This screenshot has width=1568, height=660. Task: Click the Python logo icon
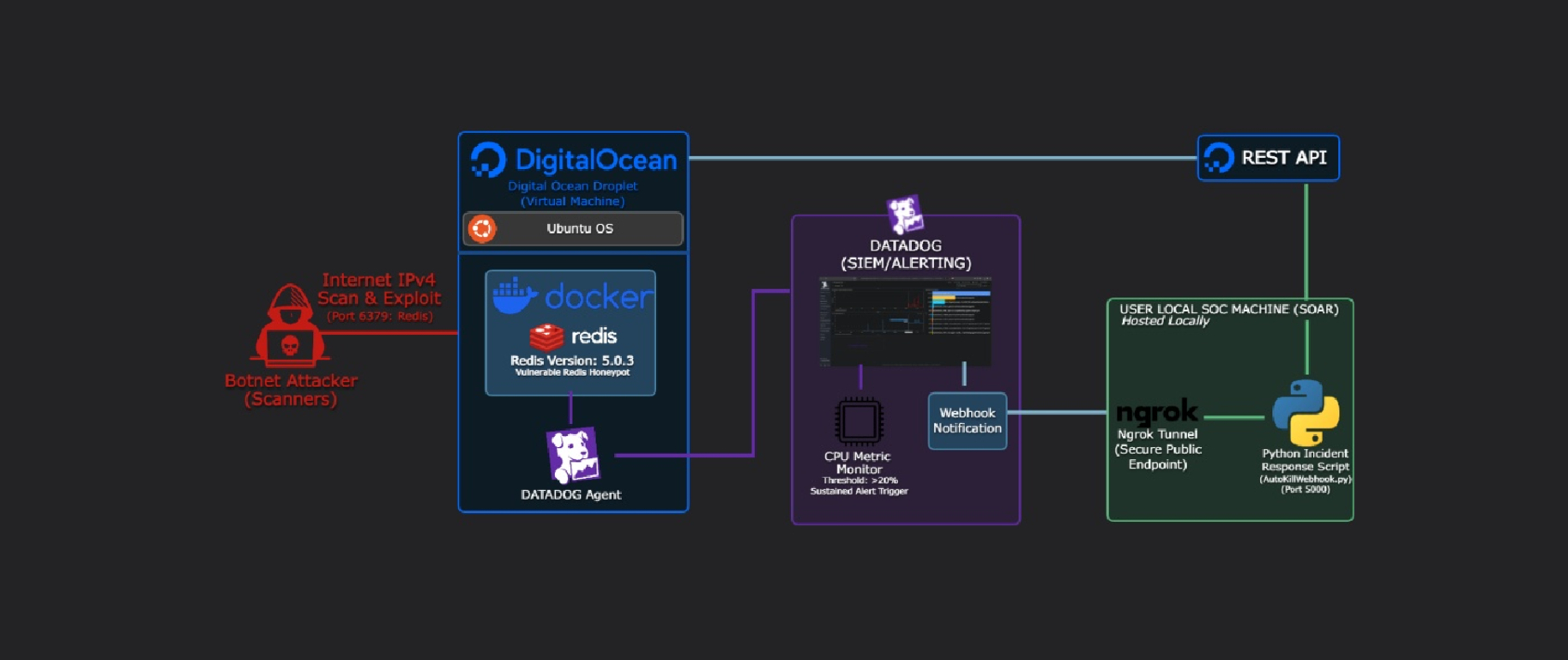pos(1306,413)
